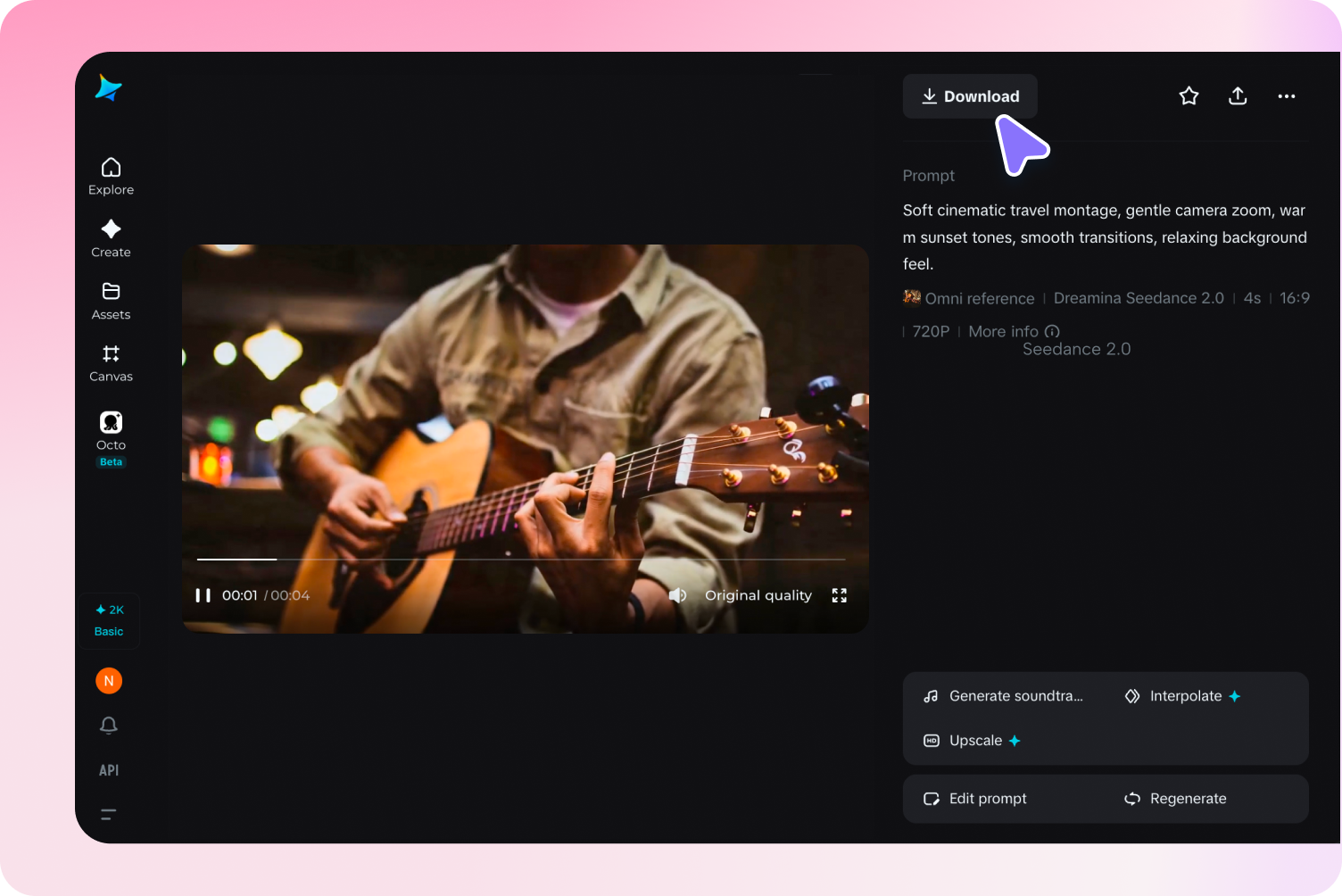Viewport: 1342px width, 896px height.
Task: Enter fullscreen video mode
Action: pyautogui.click(x=839, y=595)
